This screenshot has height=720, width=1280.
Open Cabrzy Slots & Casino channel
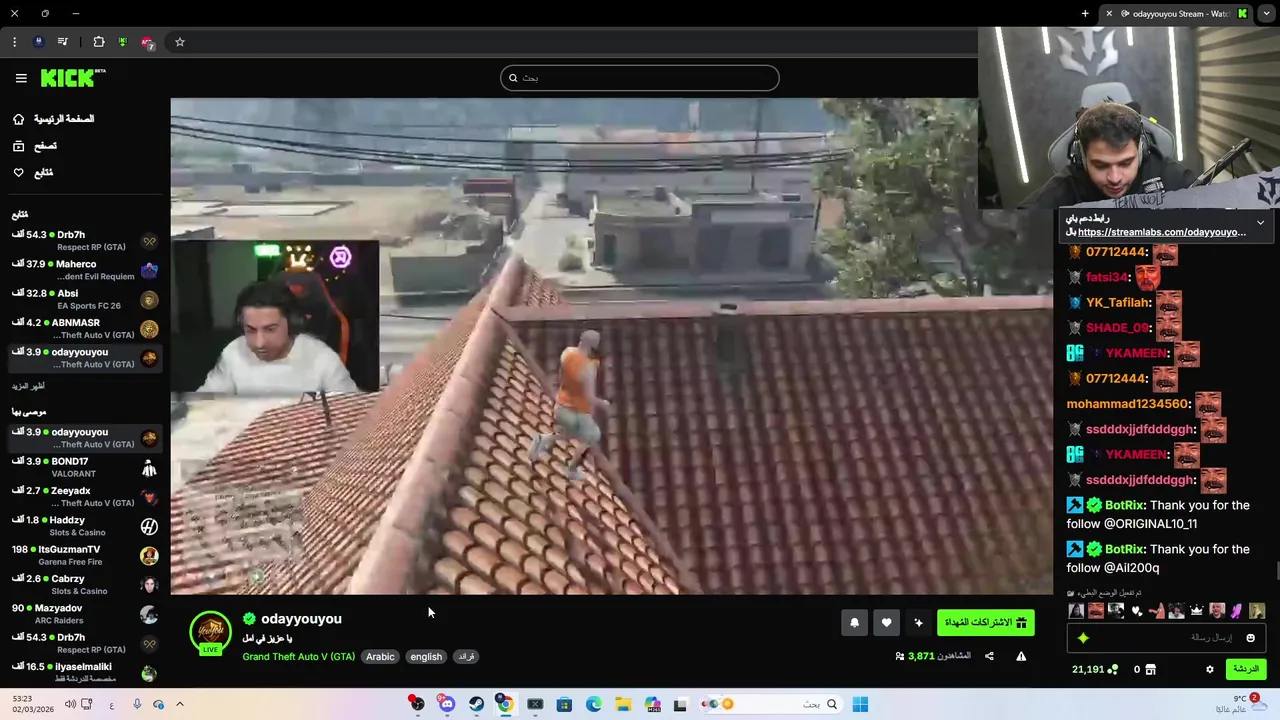85,584
